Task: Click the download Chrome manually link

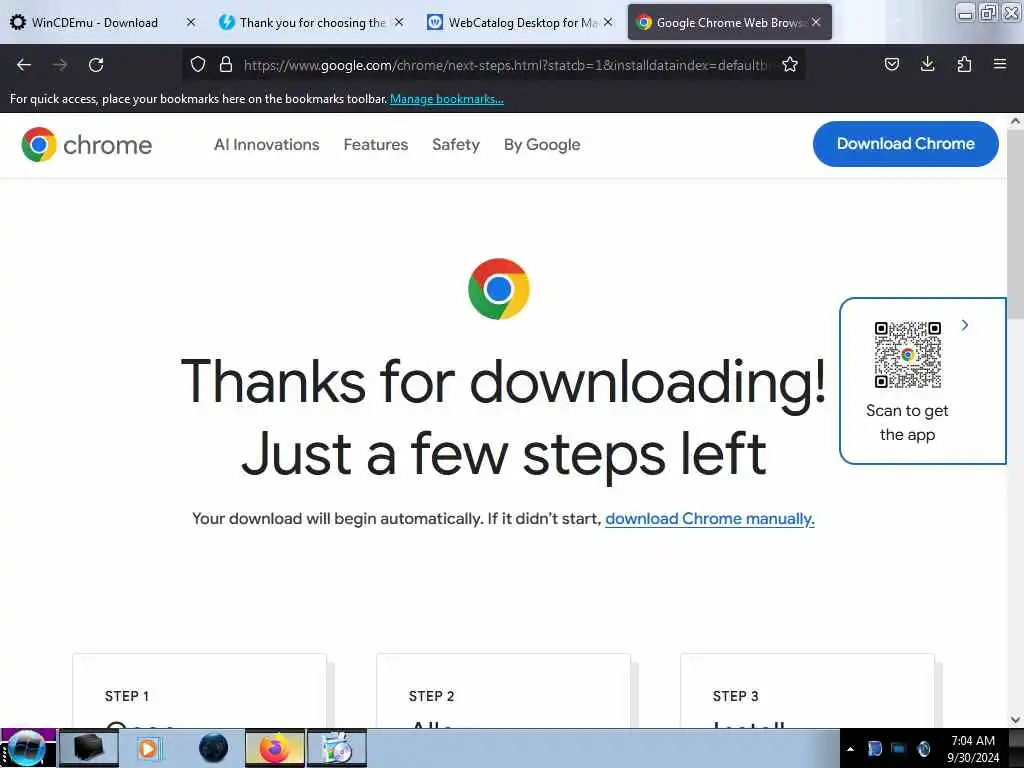Action: tap(710, 519)
